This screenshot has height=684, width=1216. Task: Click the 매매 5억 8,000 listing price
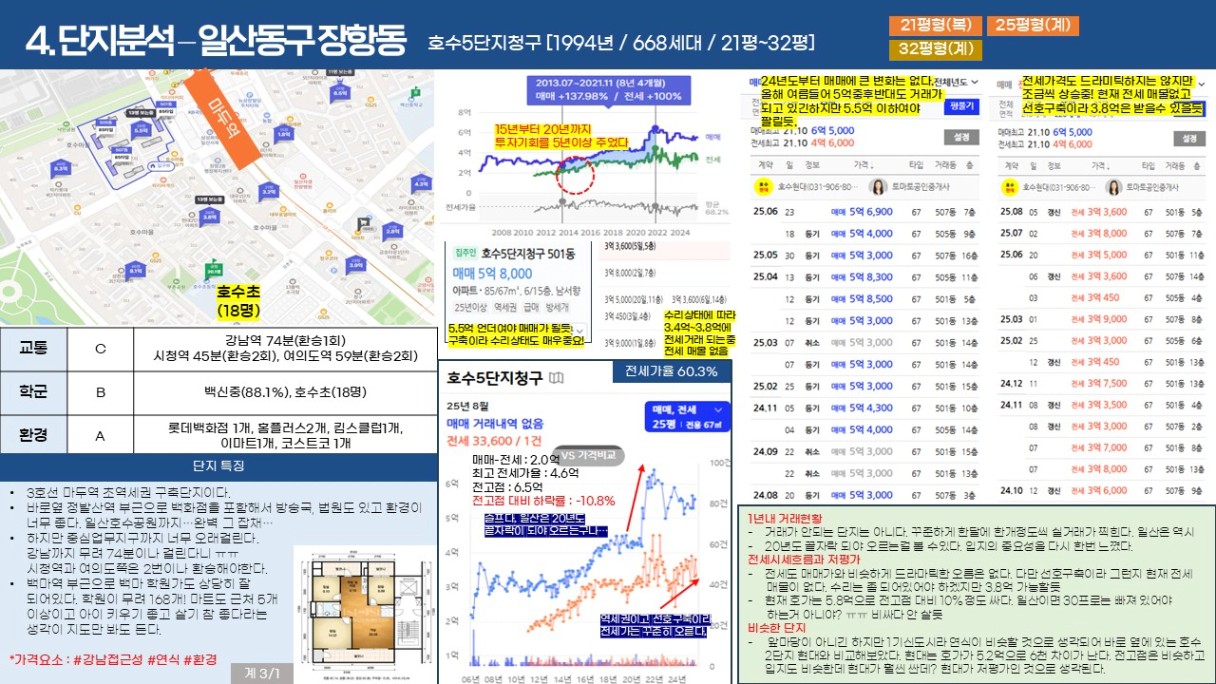tap(492, 272)
